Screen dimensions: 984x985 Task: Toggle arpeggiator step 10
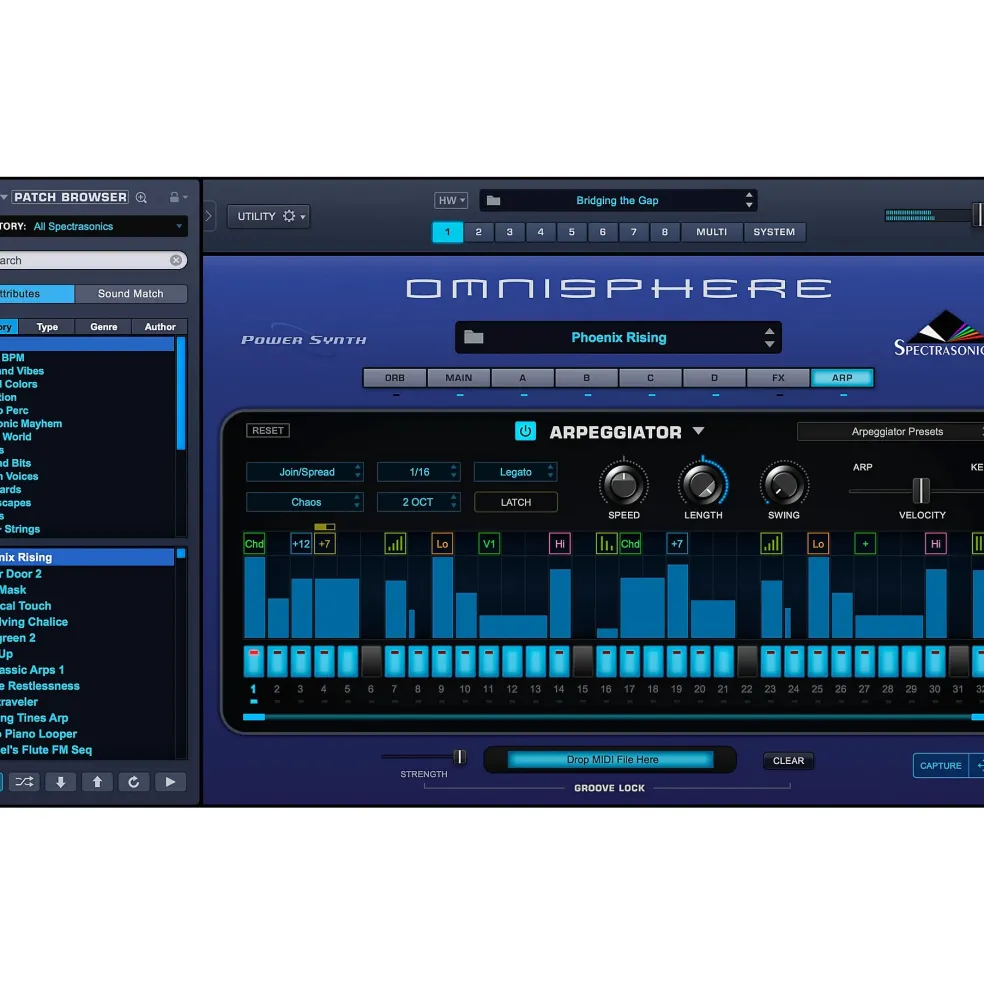pos(465,661)
